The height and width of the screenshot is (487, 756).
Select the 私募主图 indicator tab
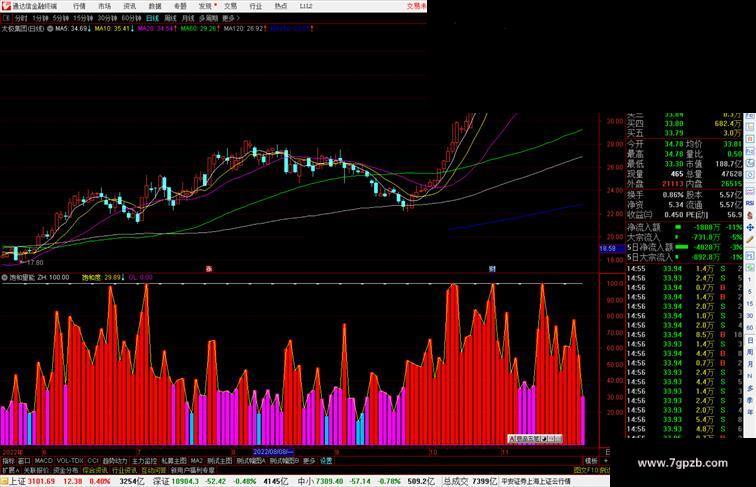tap(174, 461)
